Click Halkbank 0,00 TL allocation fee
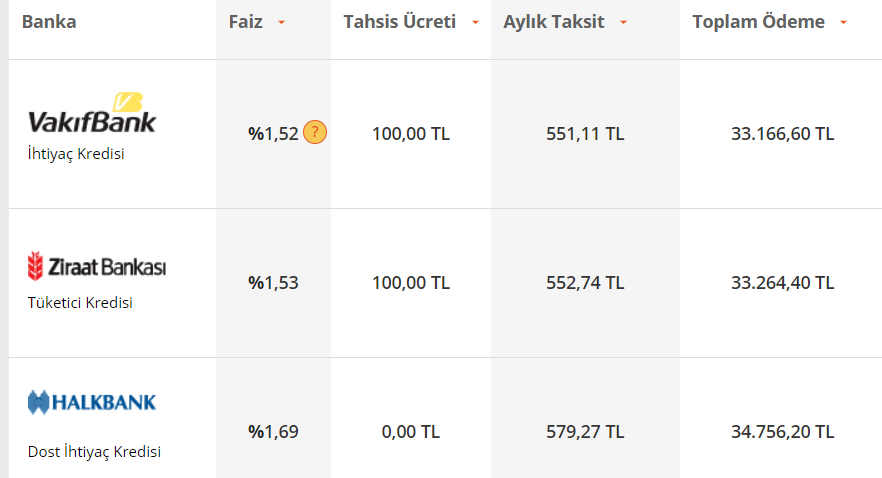 411,432
